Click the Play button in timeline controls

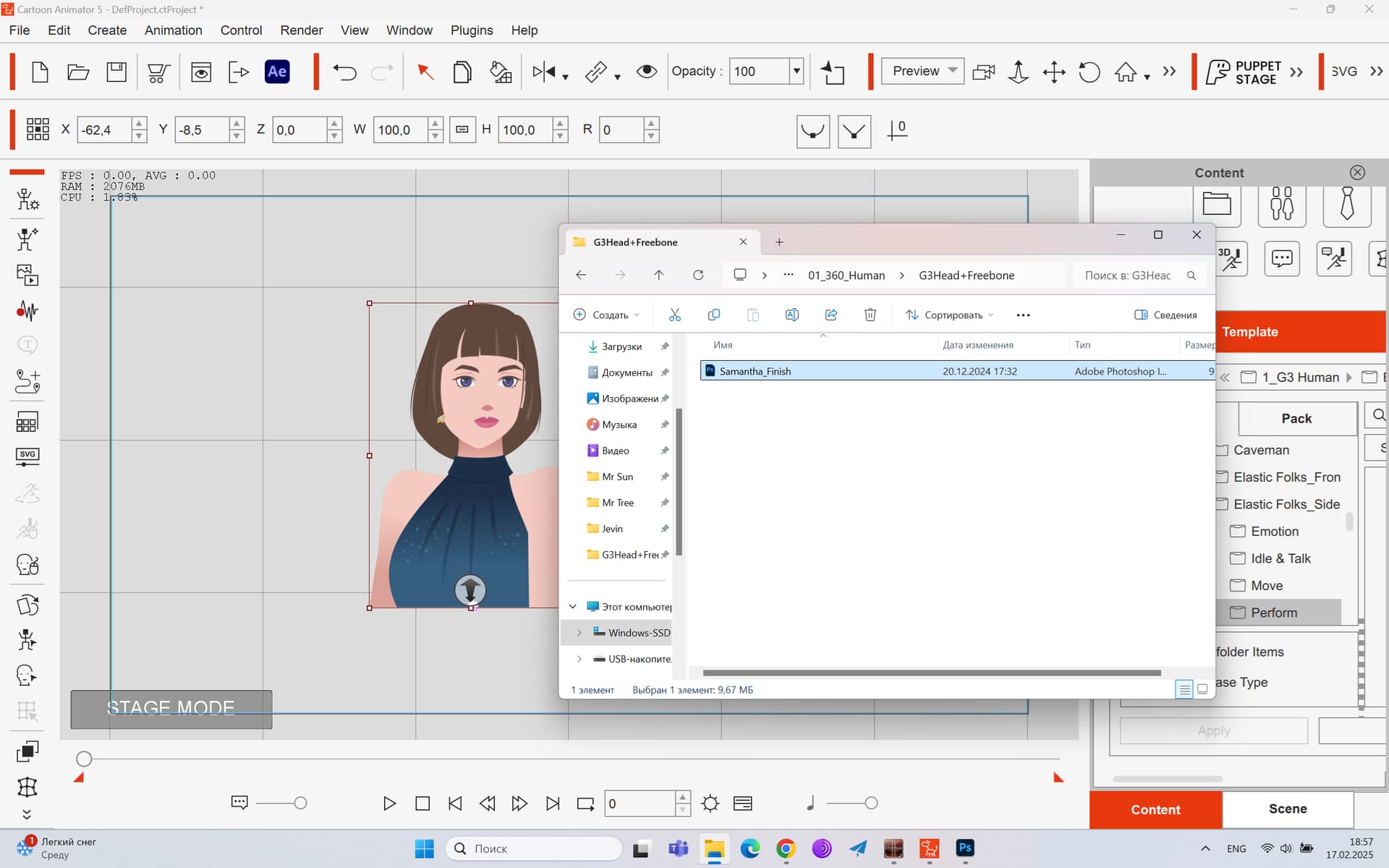click(x=389, y=804)
